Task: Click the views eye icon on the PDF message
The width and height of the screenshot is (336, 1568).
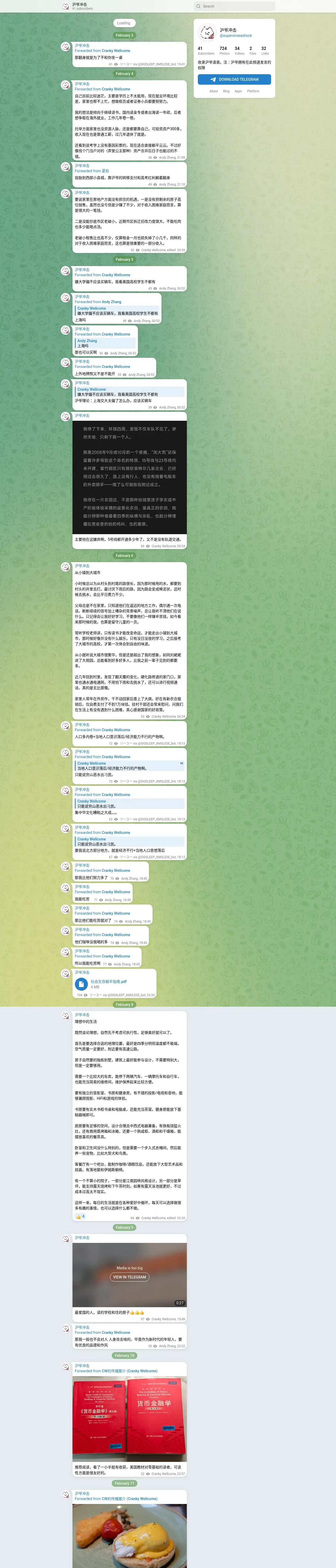Action: [x=86, y=995]
